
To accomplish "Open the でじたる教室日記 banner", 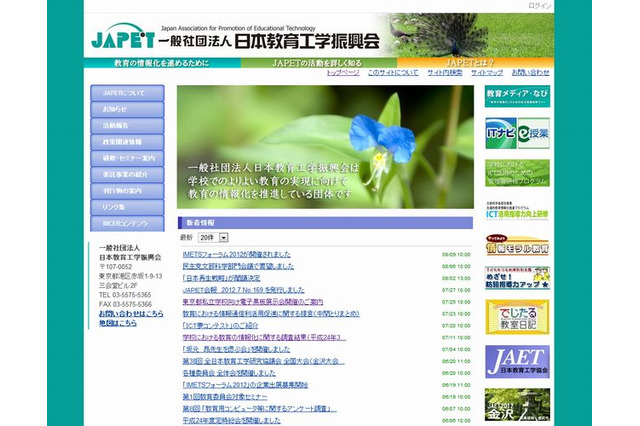I will point(517,317).
